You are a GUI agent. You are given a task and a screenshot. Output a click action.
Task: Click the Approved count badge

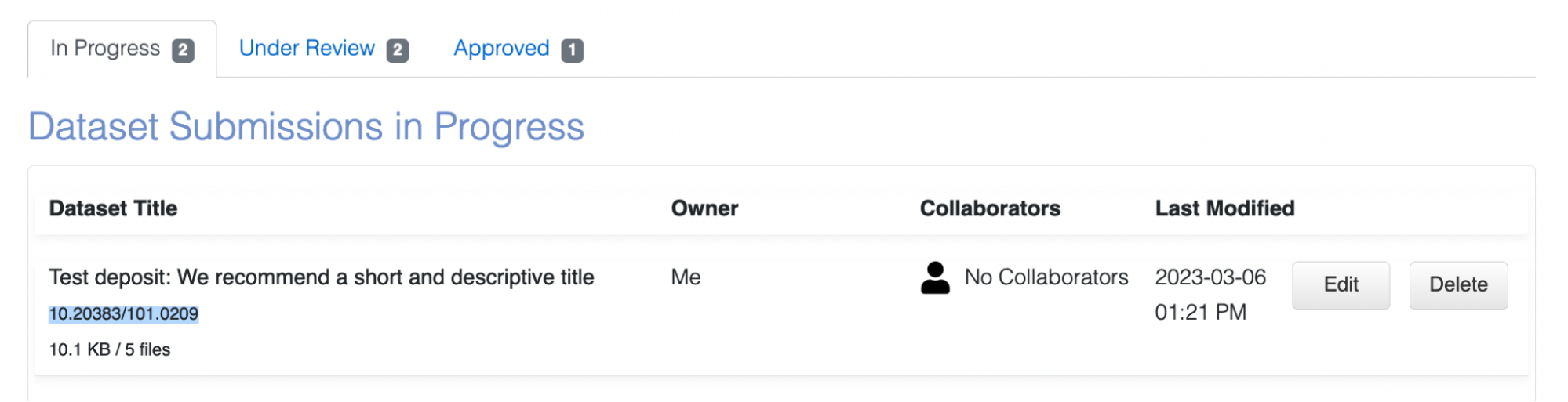[x=573, y=50]
